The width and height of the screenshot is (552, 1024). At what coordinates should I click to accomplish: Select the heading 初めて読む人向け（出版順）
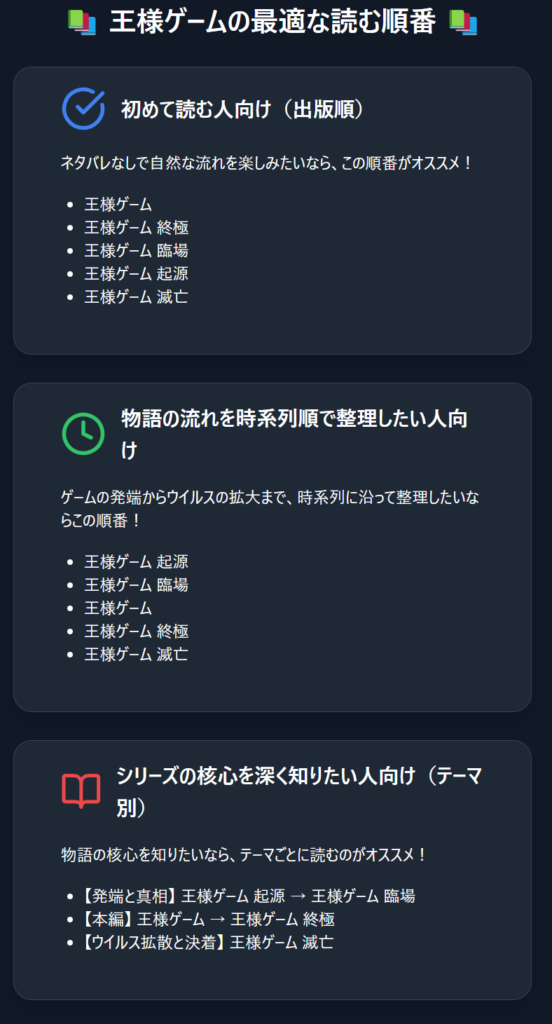[x=243, y=109]
